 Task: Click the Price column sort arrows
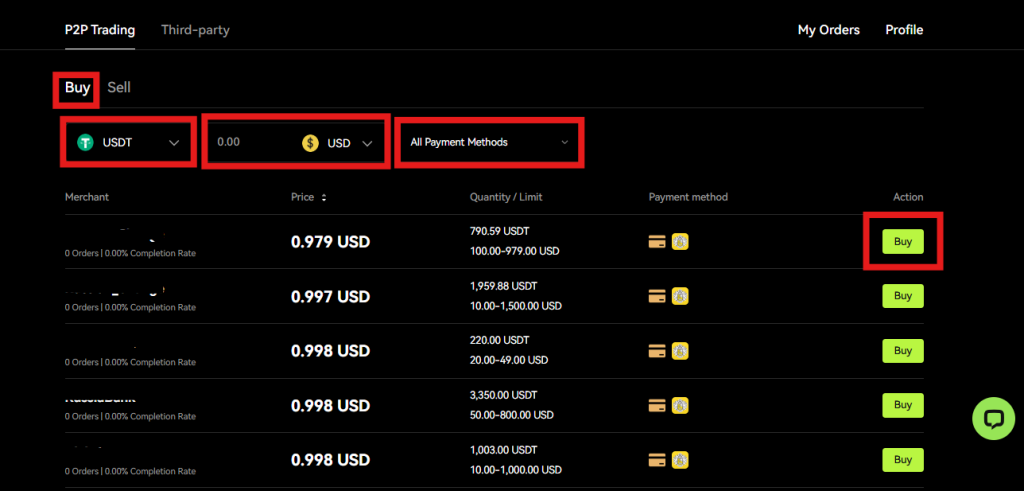[324, 197]
